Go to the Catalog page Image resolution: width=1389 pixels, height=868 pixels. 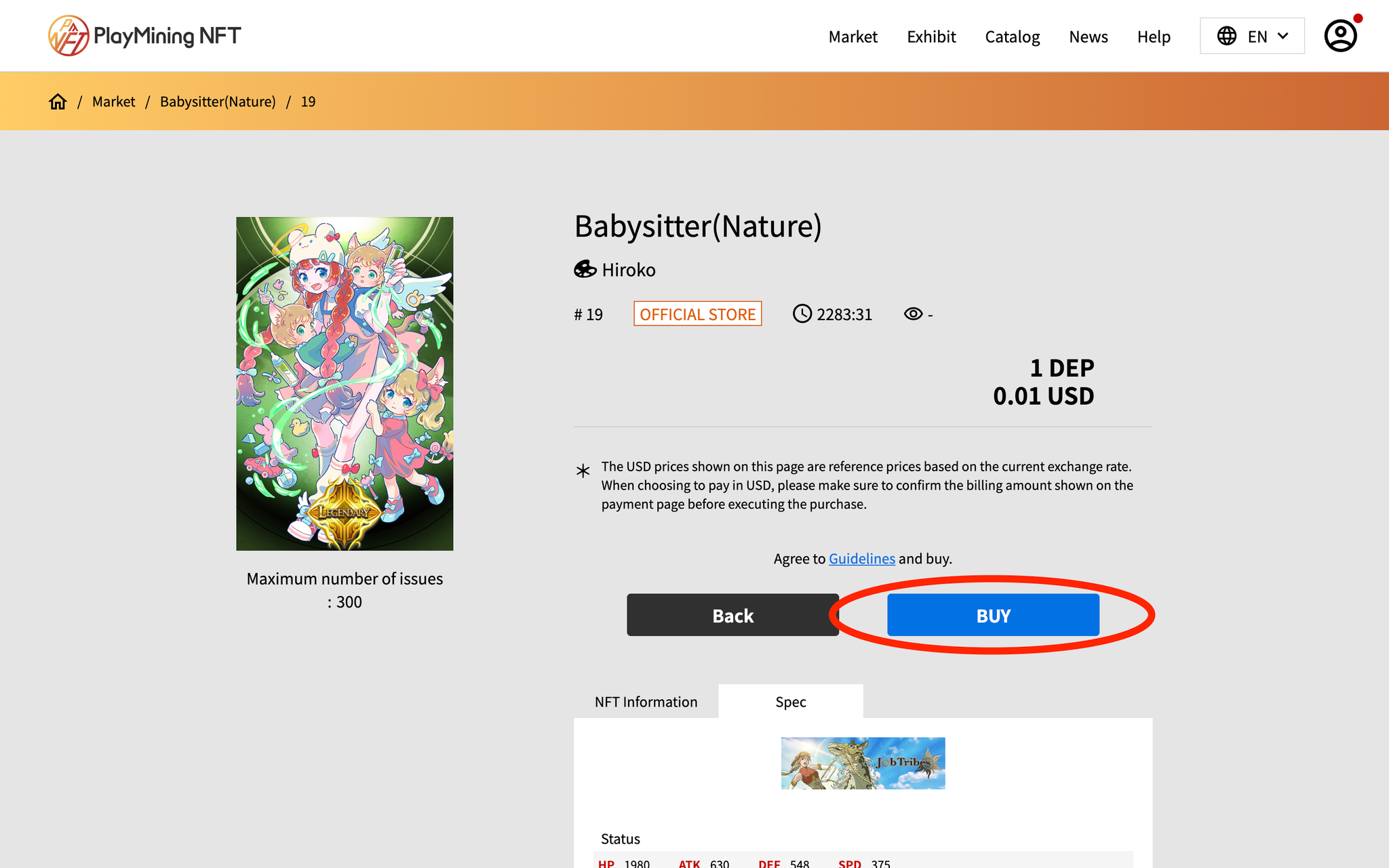point(1012,37)
